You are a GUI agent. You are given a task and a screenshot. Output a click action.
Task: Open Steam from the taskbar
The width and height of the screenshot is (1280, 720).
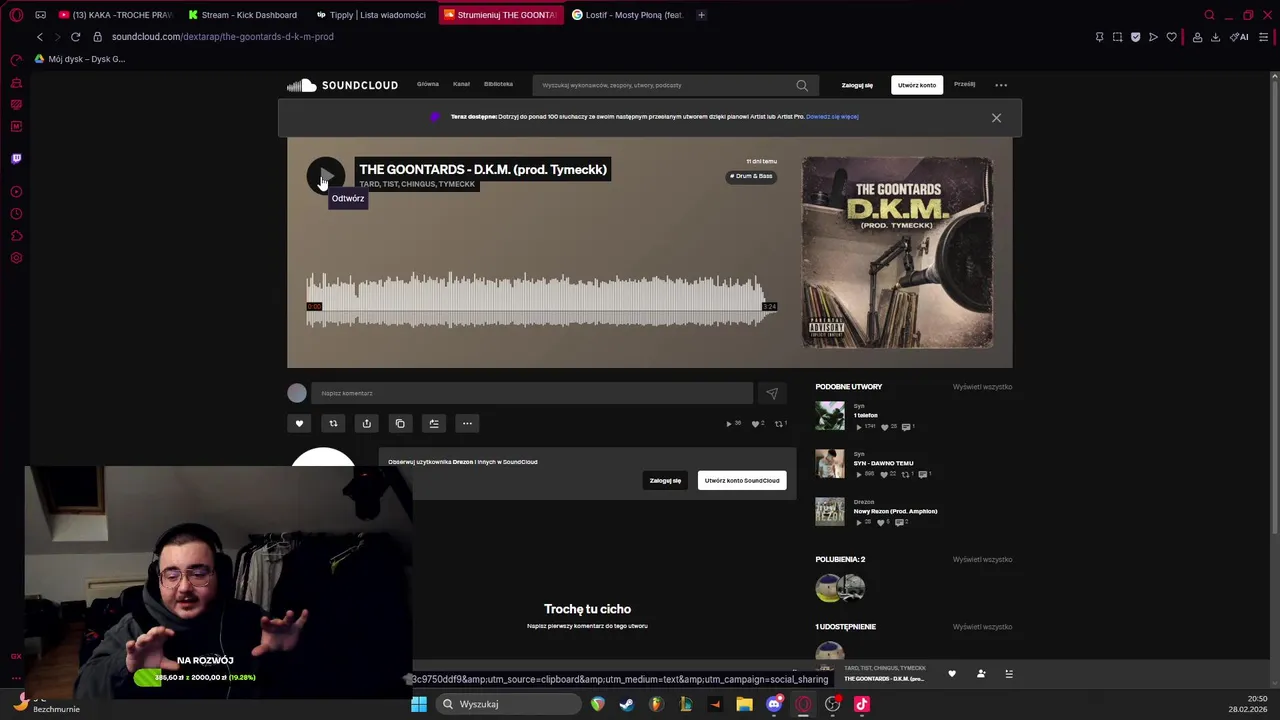627,704
